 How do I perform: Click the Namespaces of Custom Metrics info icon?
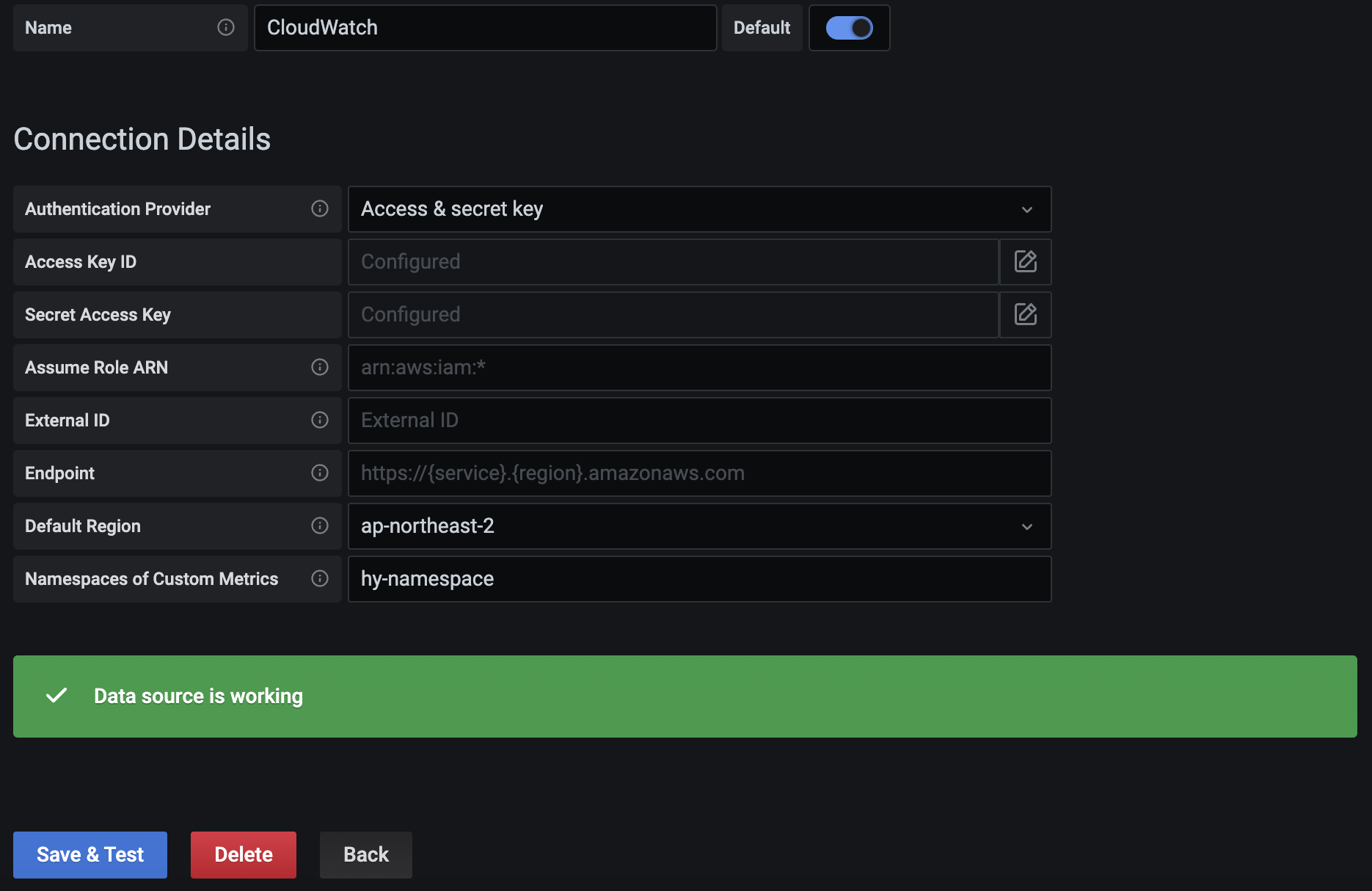(x=320, y=578)
